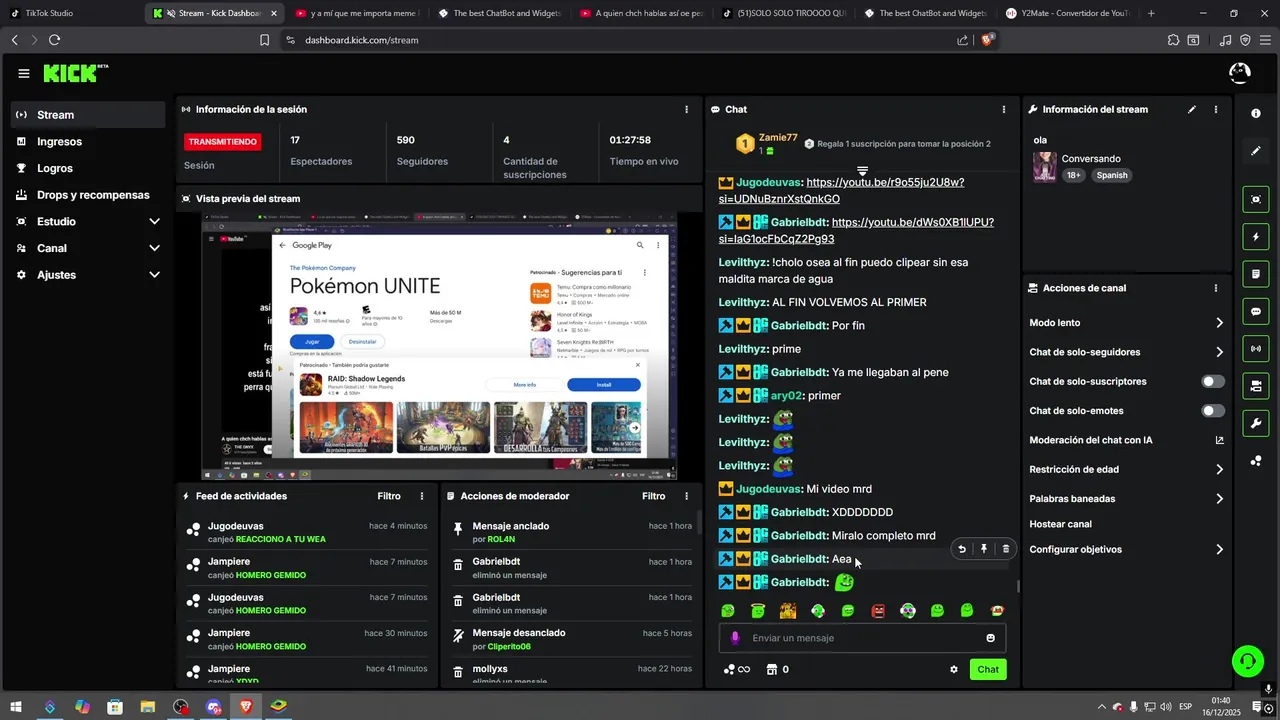This screenshot has height=720, width=1280.
Task: Toggle Chat de solo-emotes switch
Action: tap(1213, 411)
